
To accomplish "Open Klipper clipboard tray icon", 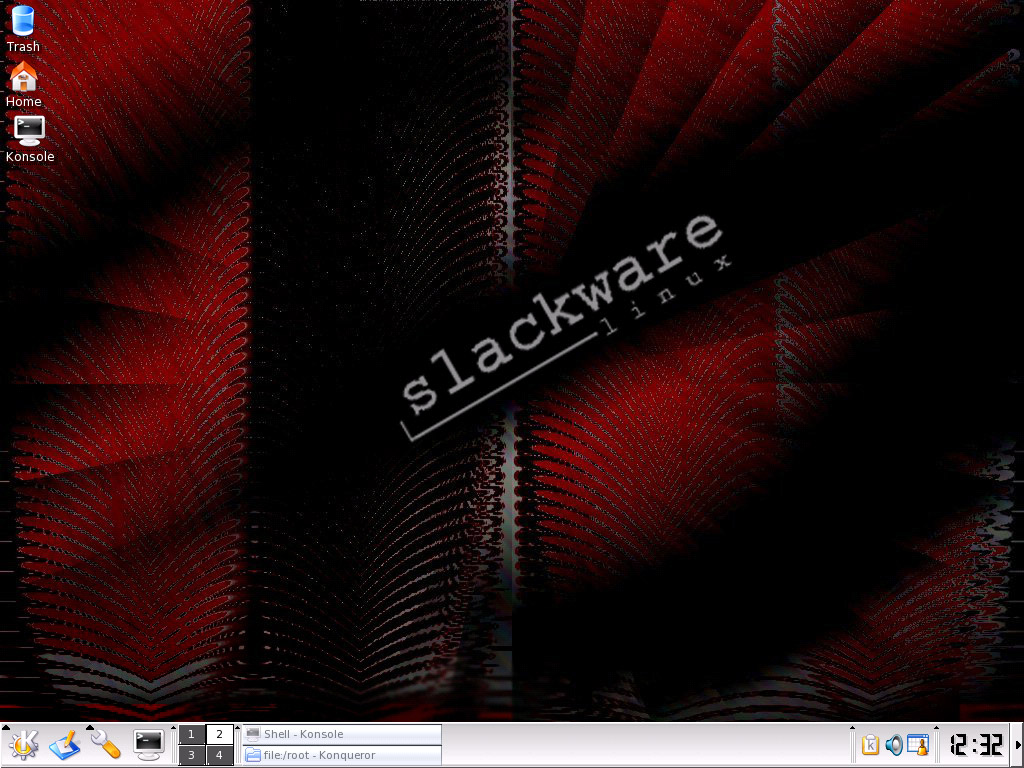I will click(871, 745).
